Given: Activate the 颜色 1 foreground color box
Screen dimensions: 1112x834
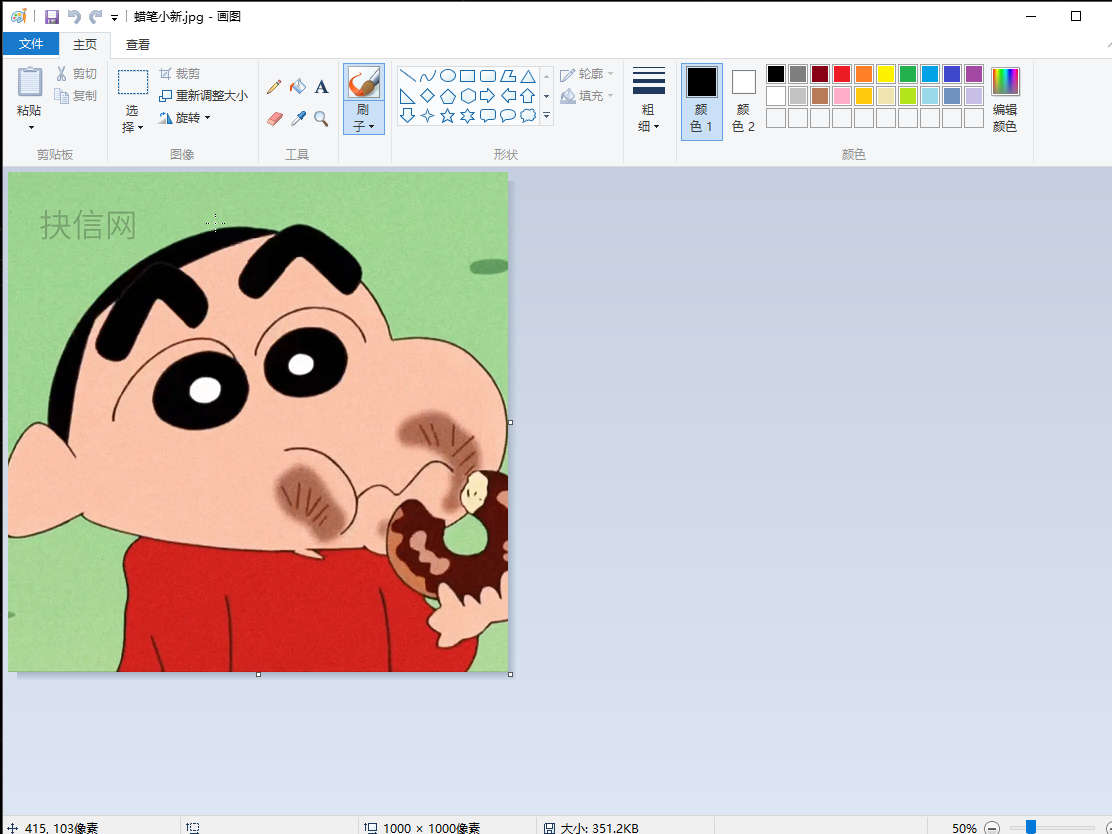Looking at the screenshot, I should pyautogui.click(x=702, y=101).
